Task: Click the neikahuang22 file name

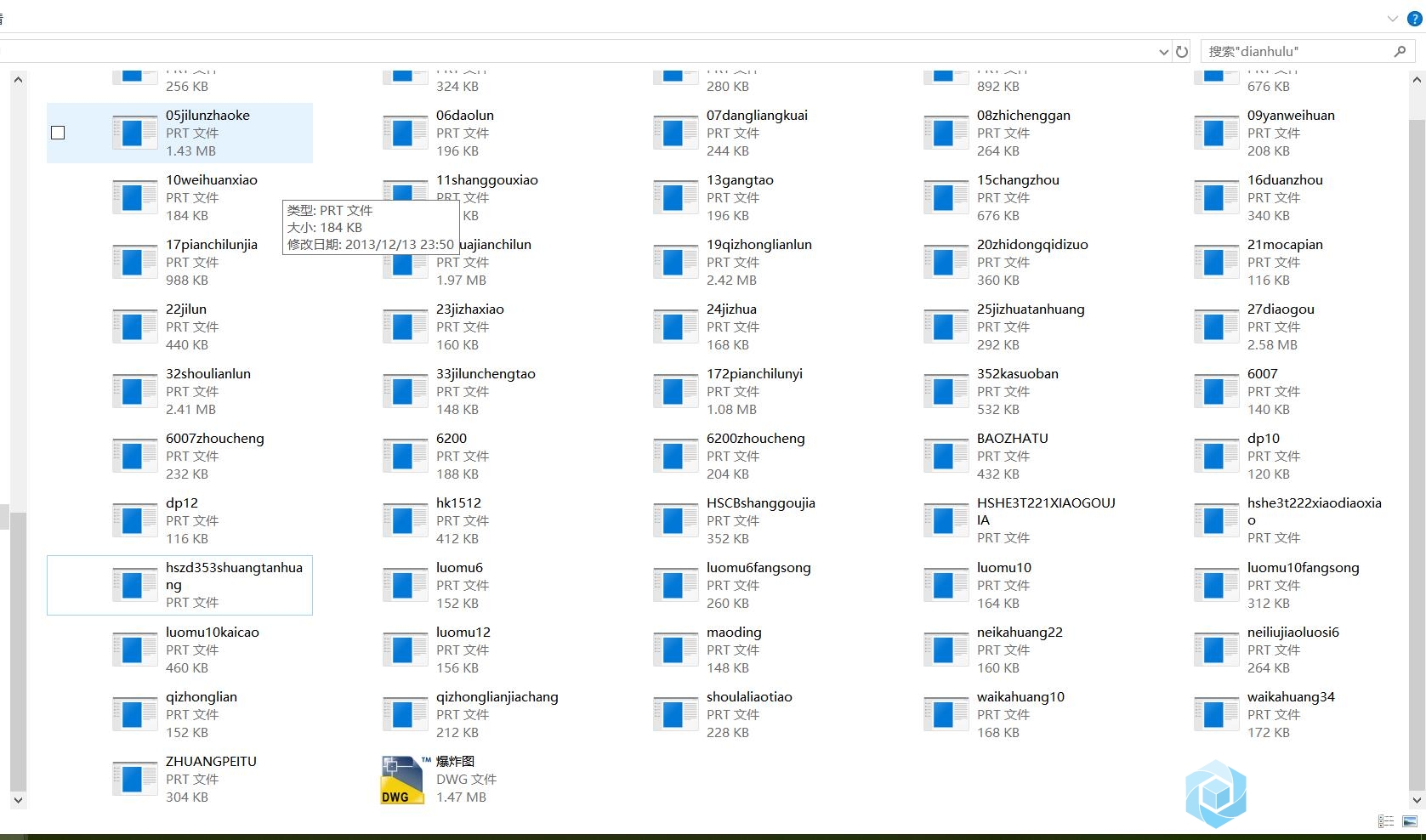Action: coord(1020,633)
